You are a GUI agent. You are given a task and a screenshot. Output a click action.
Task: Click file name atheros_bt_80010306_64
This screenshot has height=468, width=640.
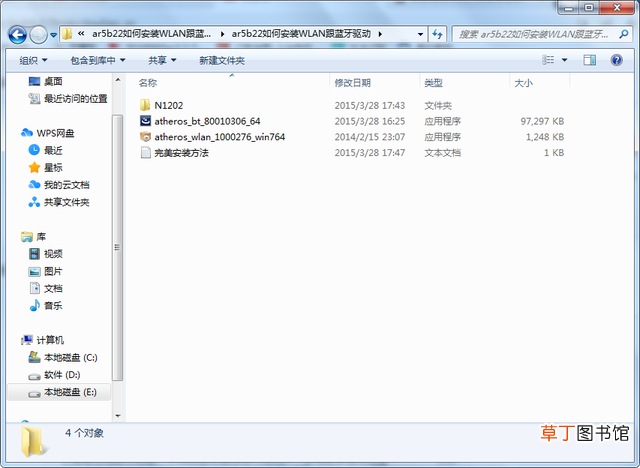pos(207,121)
